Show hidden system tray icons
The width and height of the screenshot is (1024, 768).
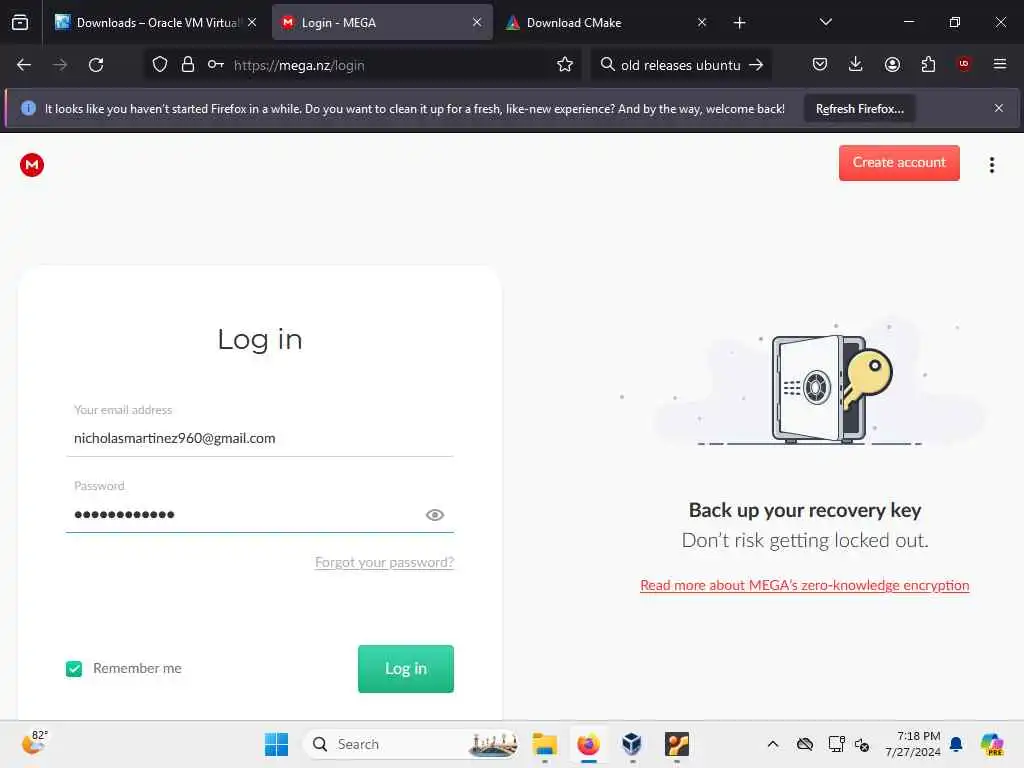[x=773, y=744]
